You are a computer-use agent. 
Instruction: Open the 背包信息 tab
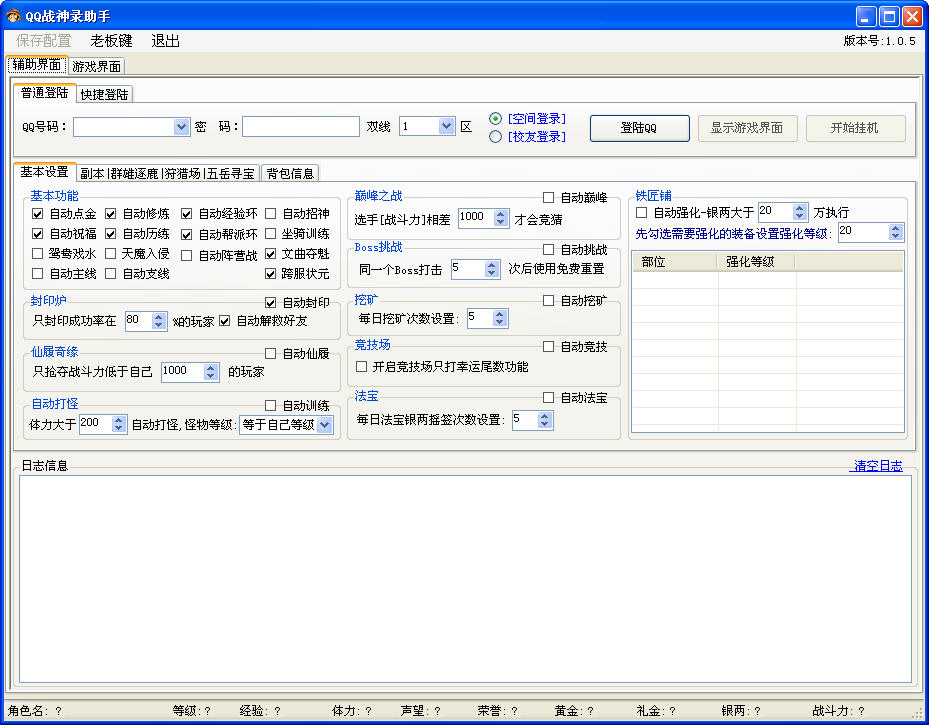pyautogui.click(x=290, y=174)
